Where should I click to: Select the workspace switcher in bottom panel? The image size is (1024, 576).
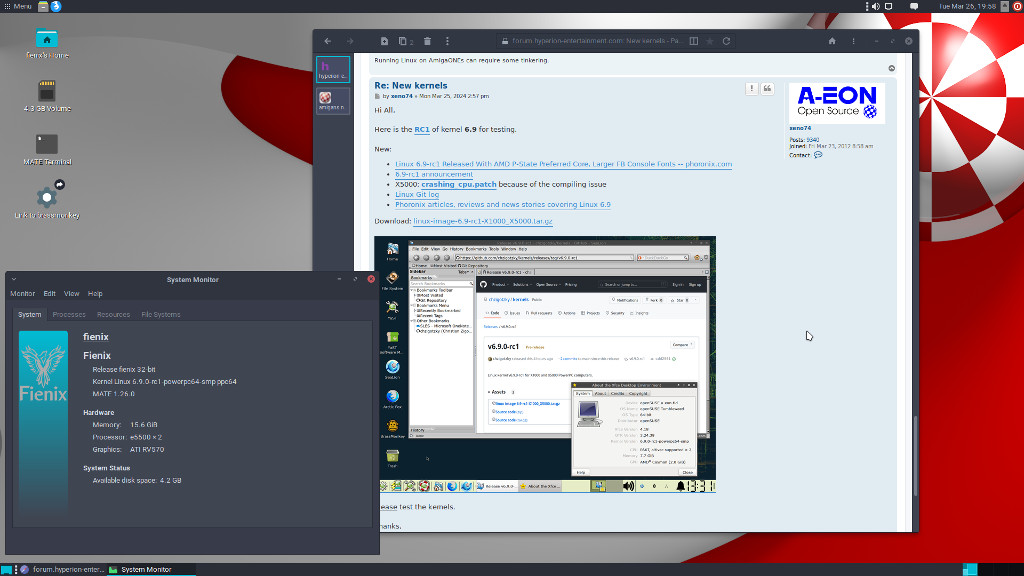993,569
